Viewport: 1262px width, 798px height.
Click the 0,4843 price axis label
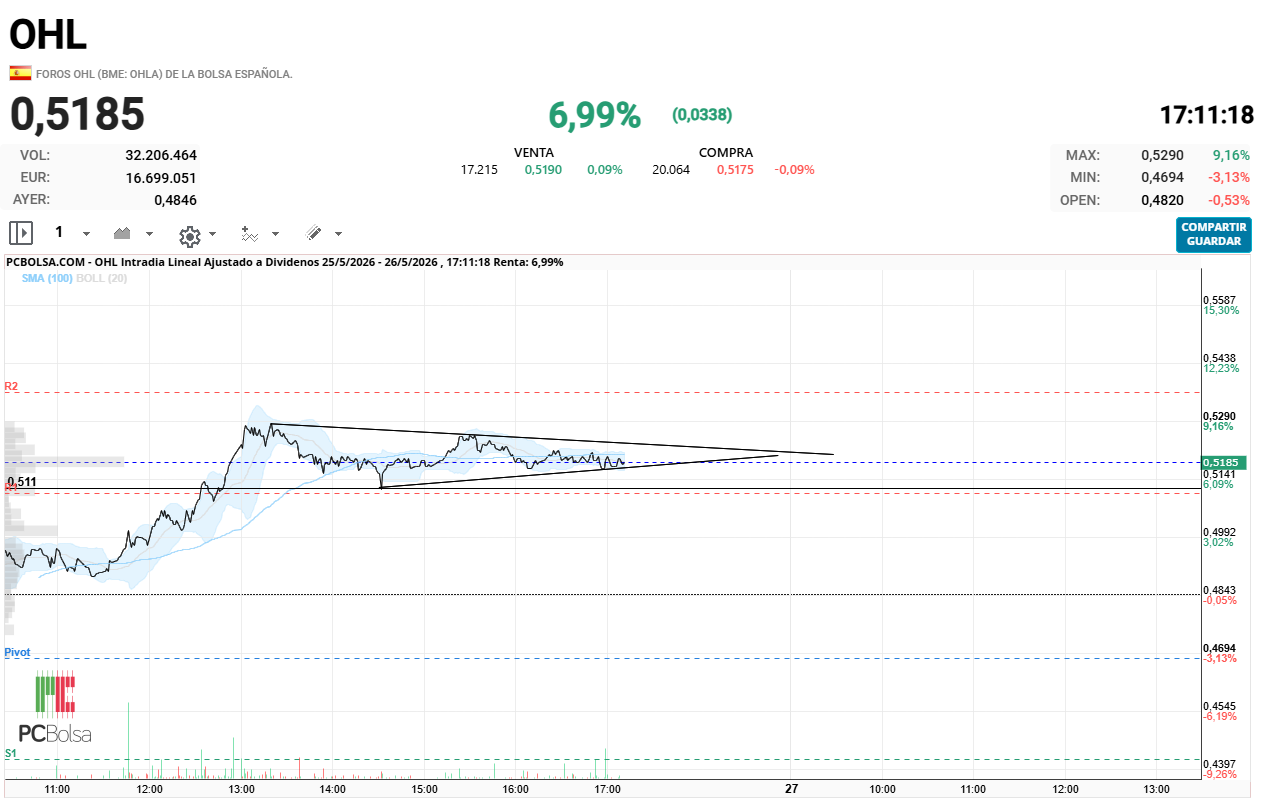click(1220, 590)
